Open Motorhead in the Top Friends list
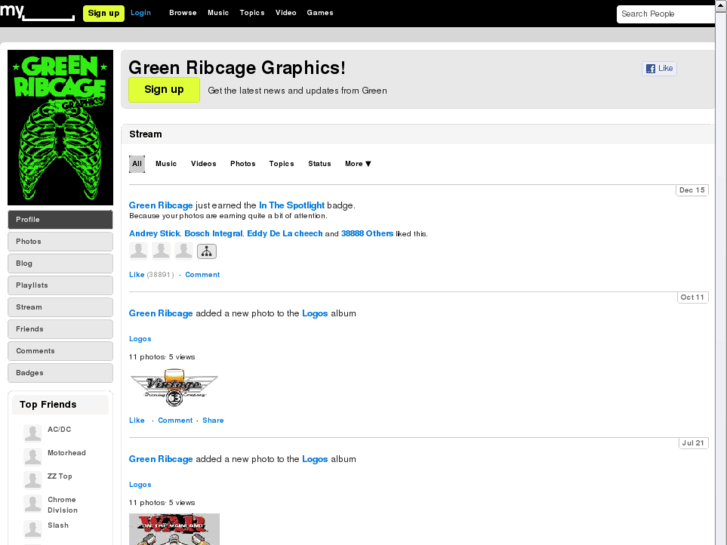The height and width of the screenshot is (545, 727). (67, 453)
